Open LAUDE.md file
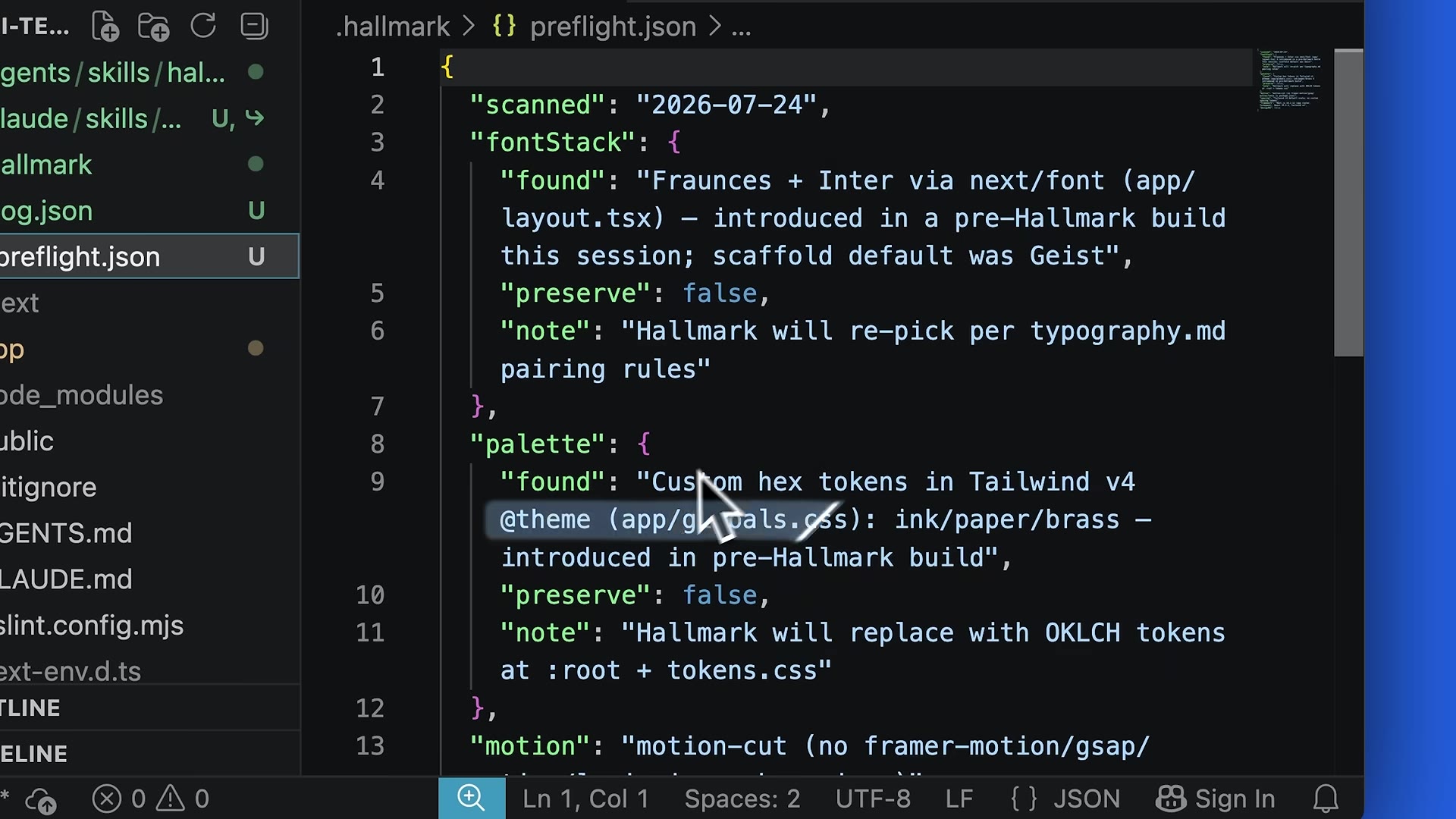Viewport: 1456px width, 819px height. click(149, 579)
